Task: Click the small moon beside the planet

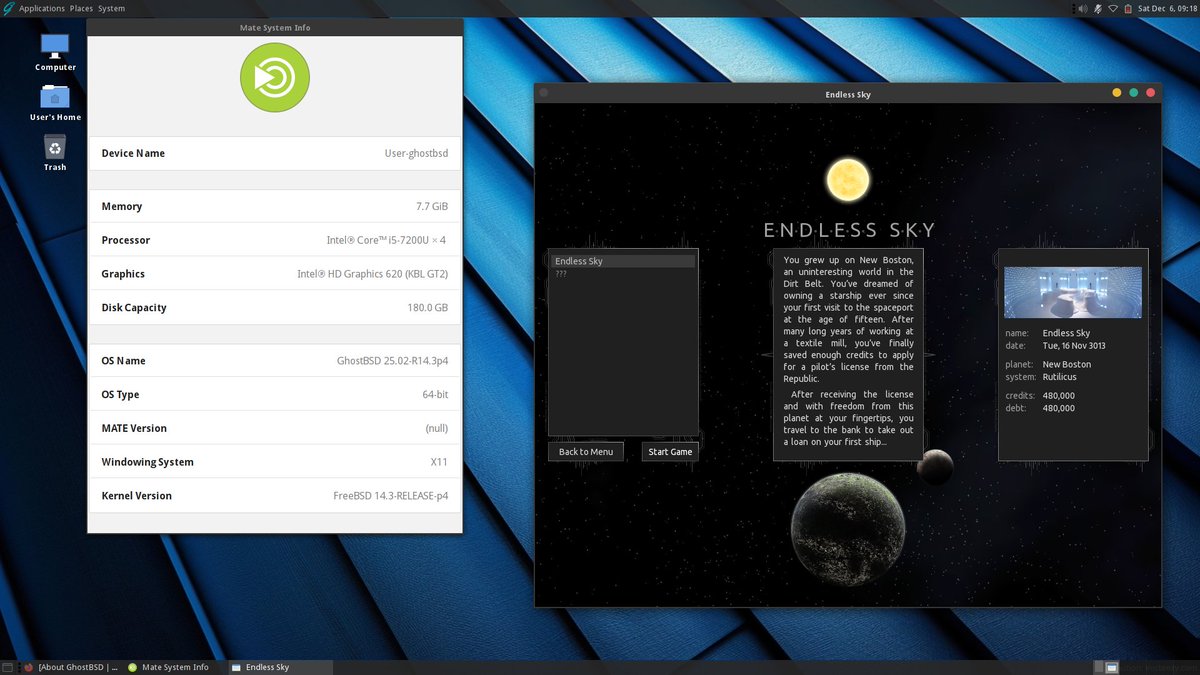Action: (x=935, y=466)
